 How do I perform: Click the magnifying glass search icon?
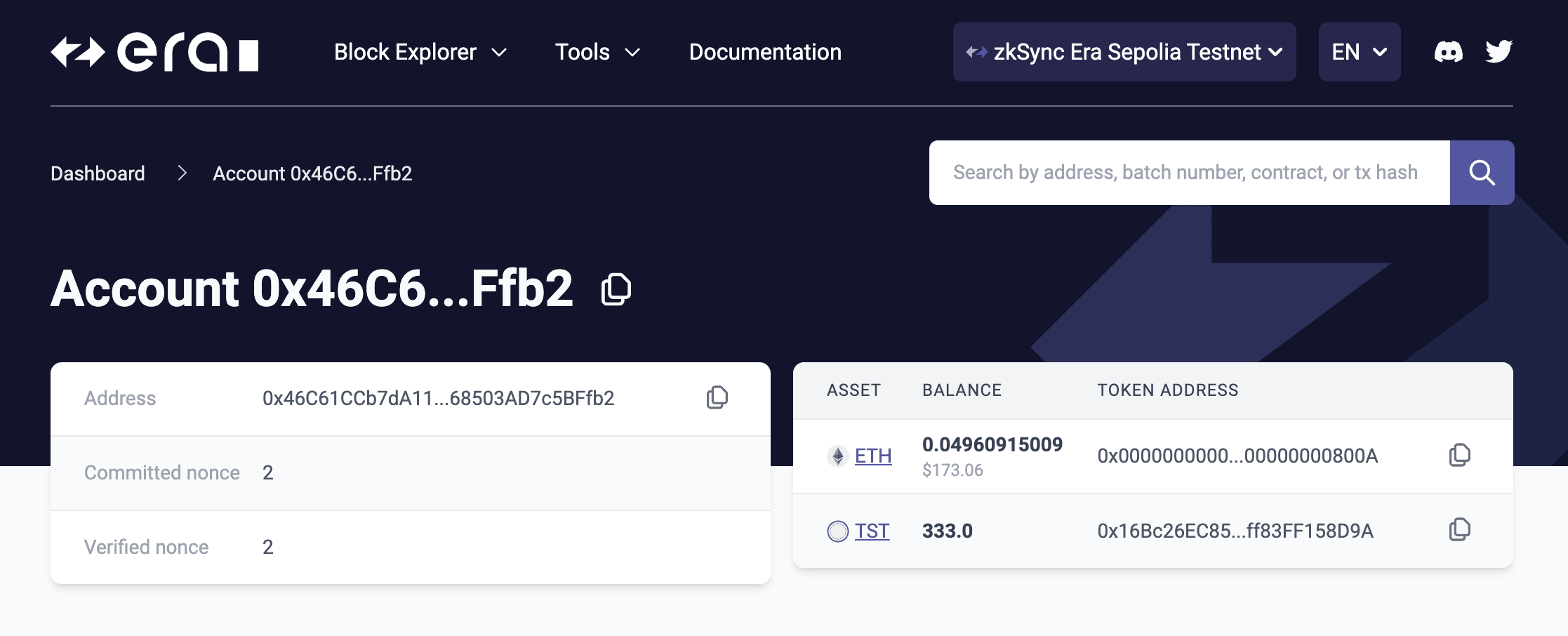(x=1482, y=172)
